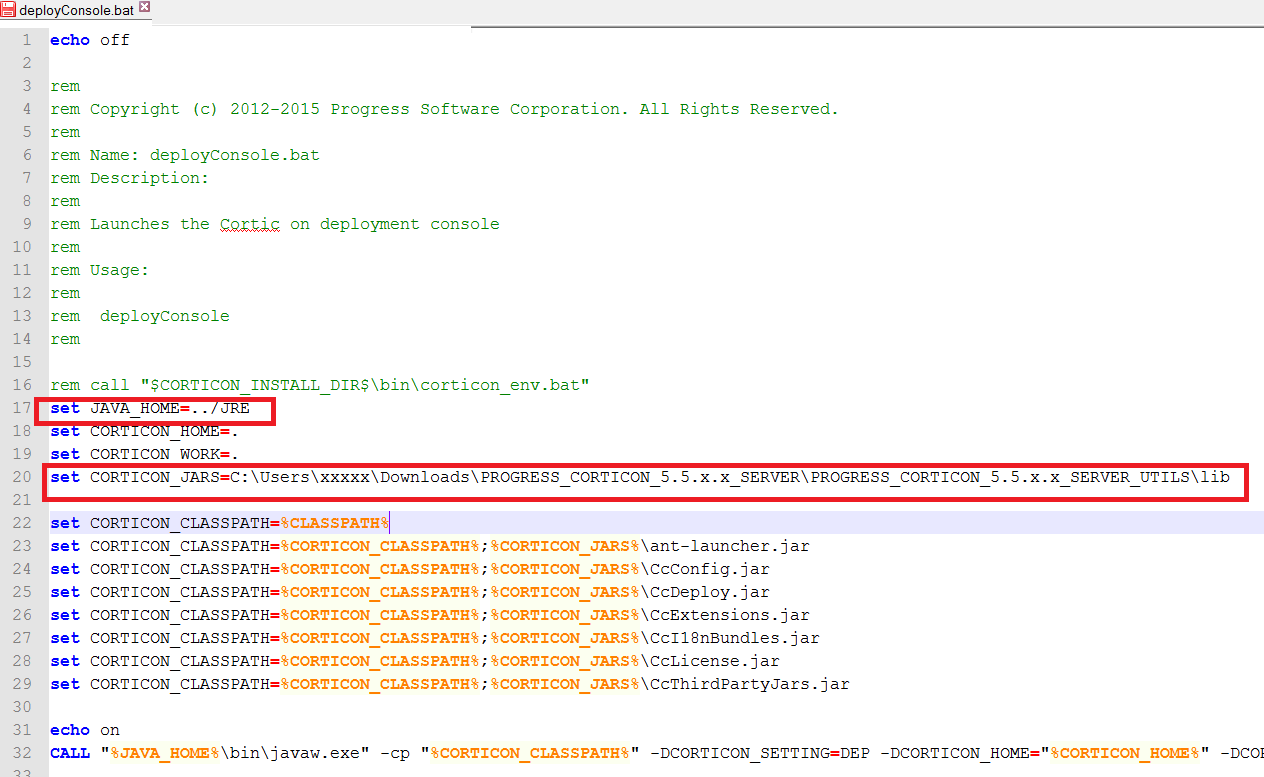The height and width of the screenshot is (777, 1264).
Task: Click 'Launches the' comment text on line 9
Action: click(150, 224)
